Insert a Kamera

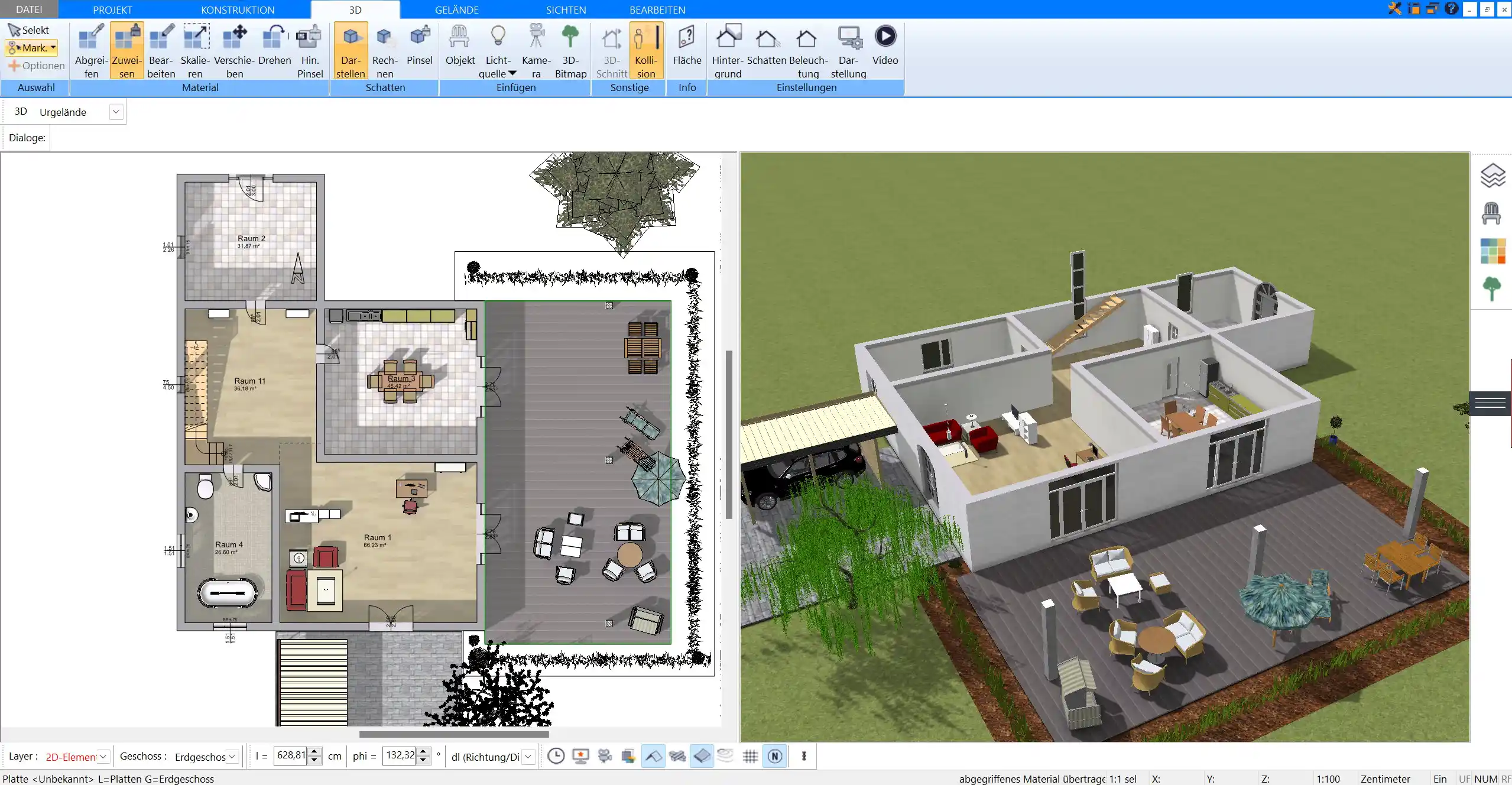click(536, 51)
